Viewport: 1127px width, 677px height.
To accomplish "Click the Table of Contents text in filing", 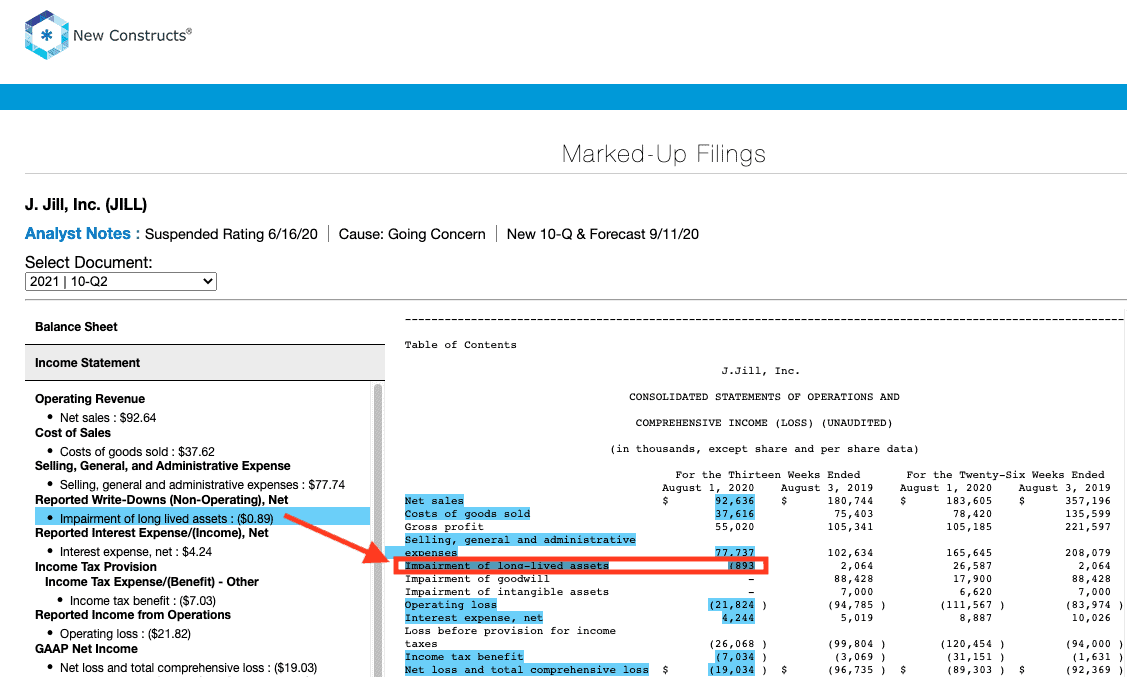I will click(461, 345).
